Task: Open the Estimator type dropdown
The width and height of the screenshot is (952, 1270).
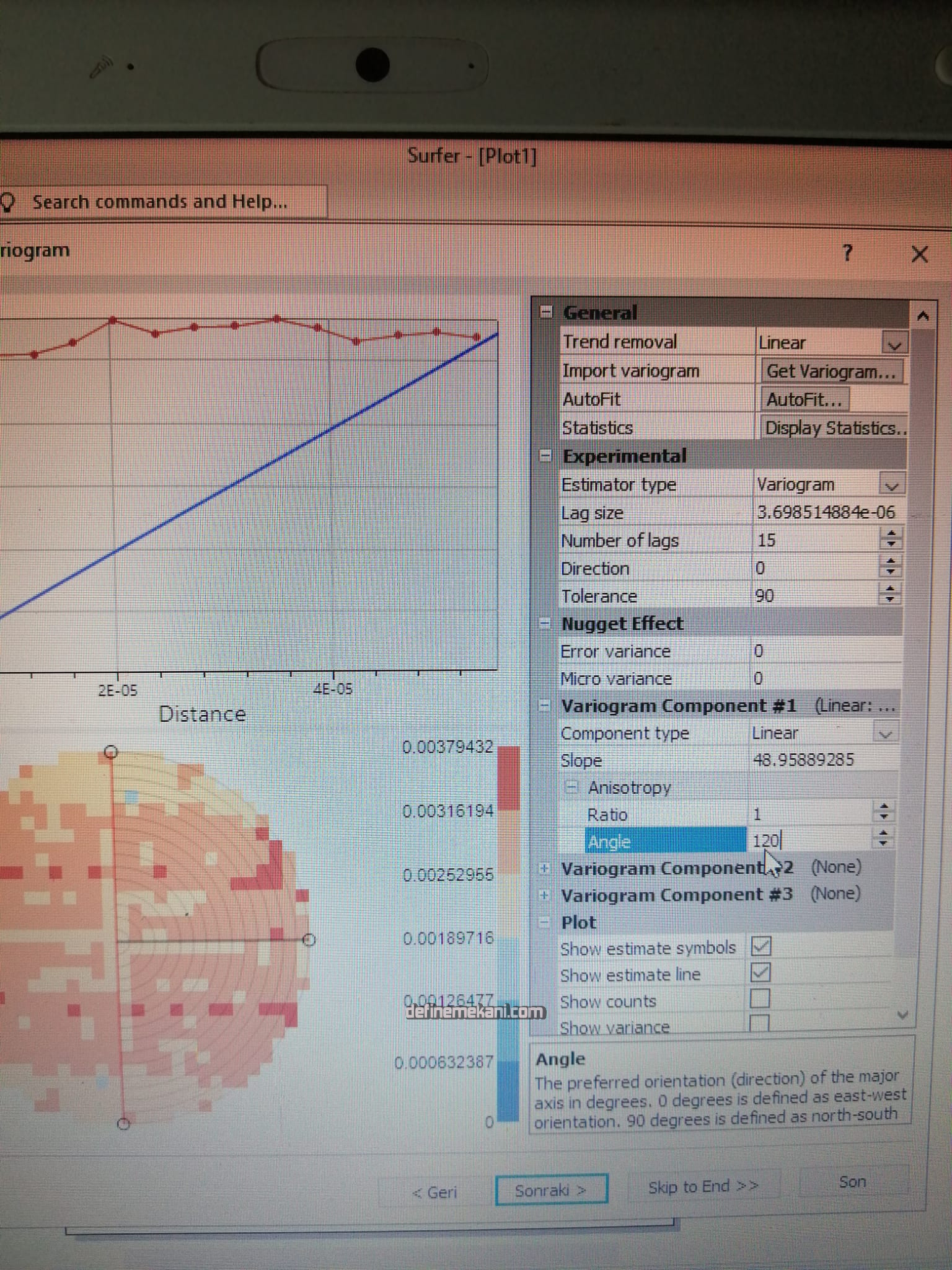Action: click(x=891, y=486)
